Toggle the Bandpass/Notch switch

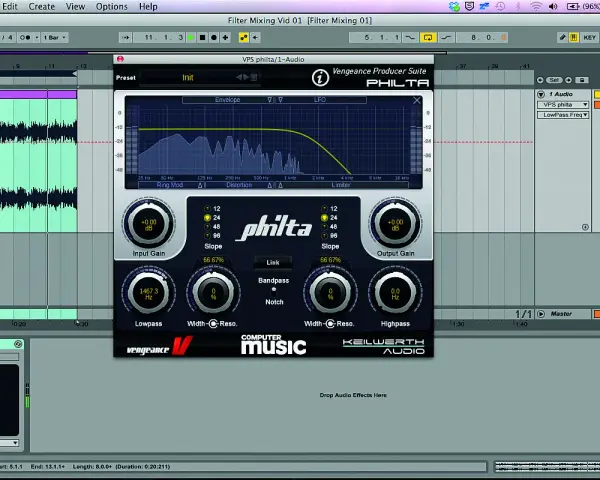click(274, 291)
